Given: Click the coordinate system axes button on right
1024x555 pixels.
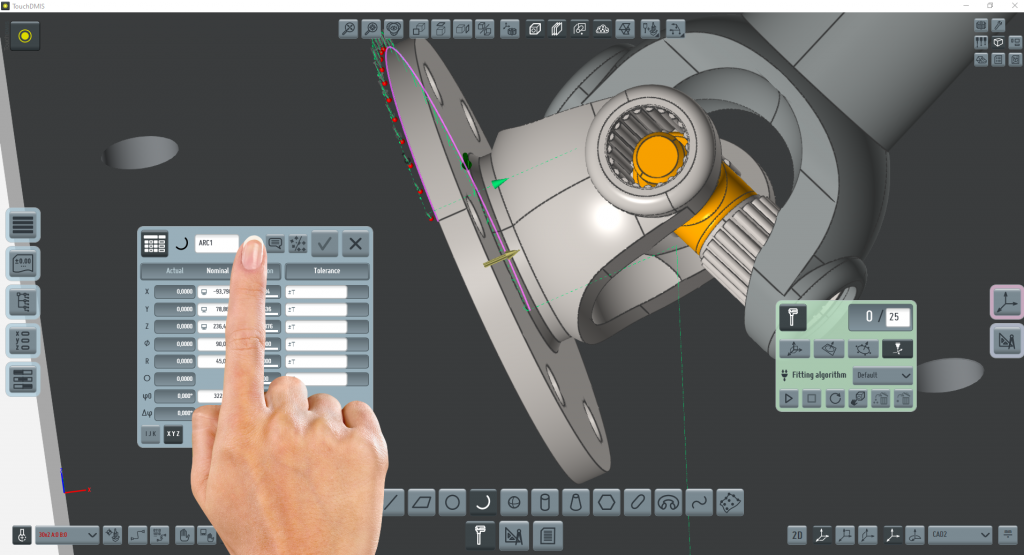Looking at the screenshot, I should pos(1006,303).
